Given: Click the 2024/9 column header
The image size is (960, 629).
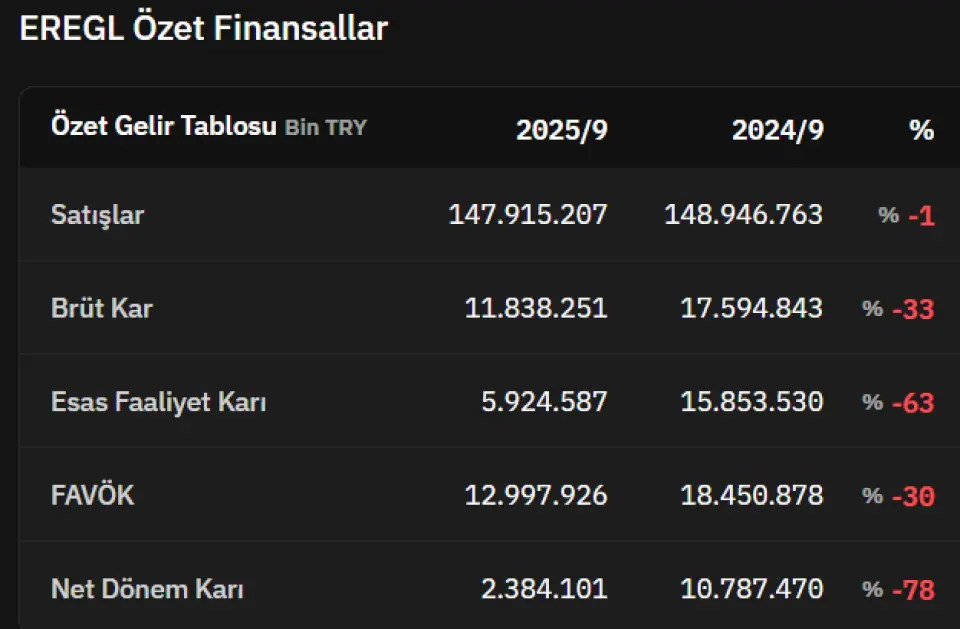Looking at the screenshot, I should click(777, 130).
